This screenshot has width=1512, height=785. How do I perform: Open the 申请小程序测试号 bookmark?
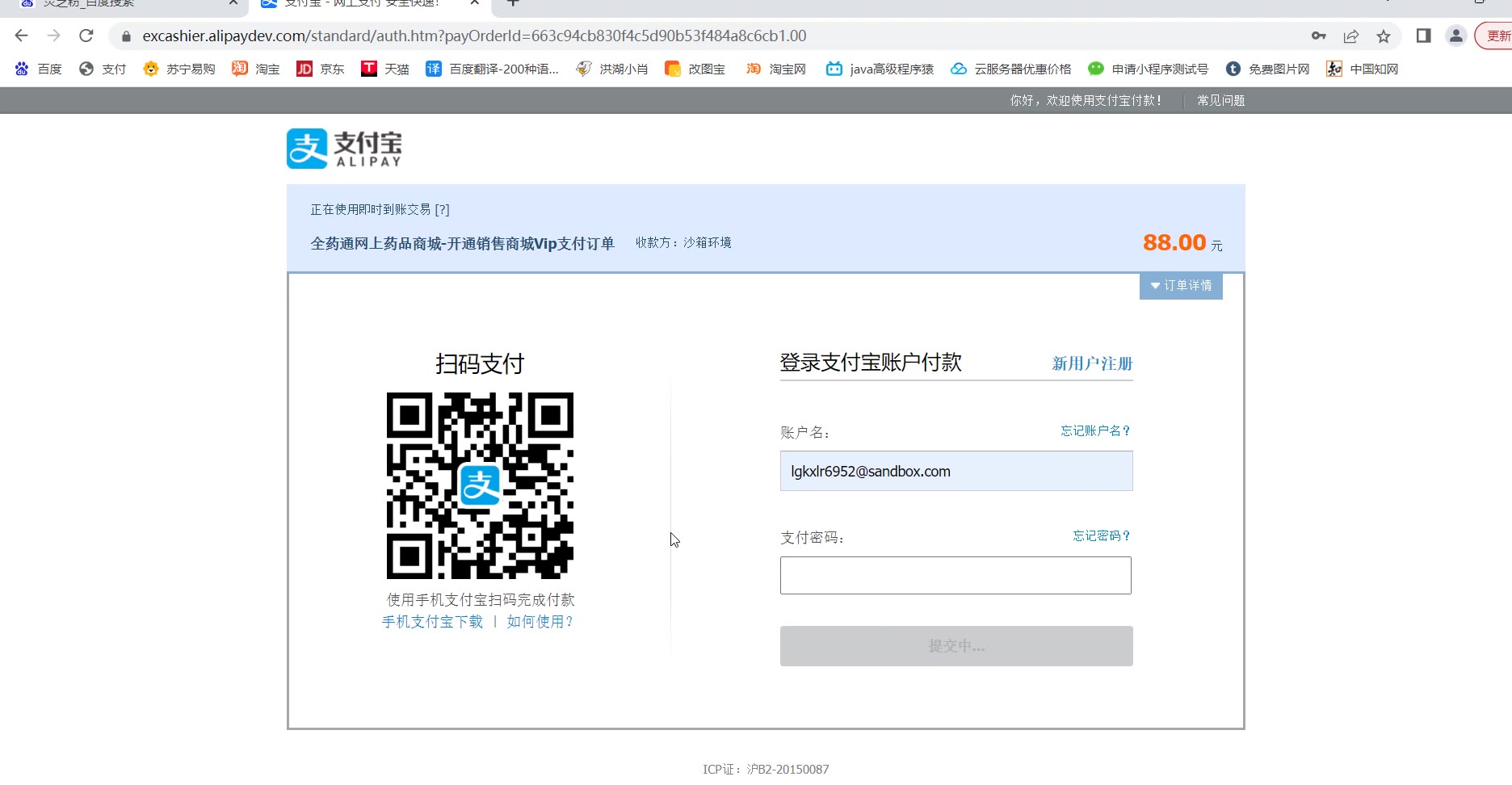coord(1149,69)
